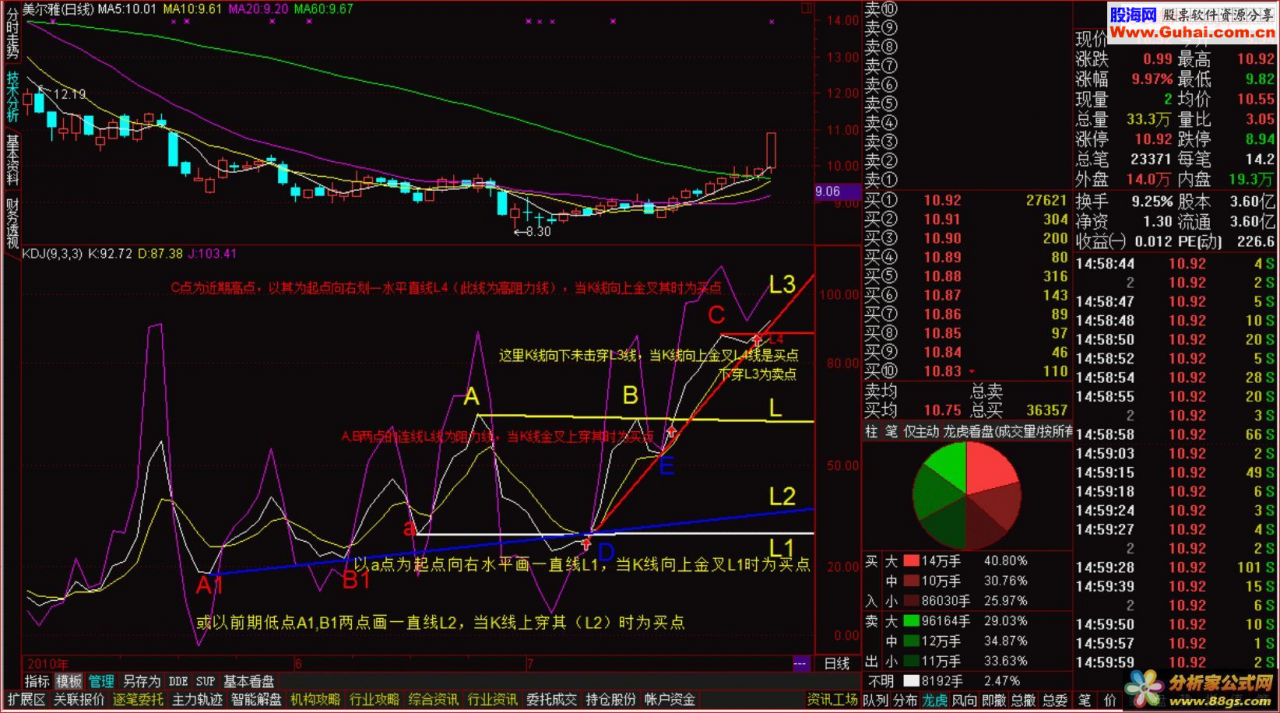Select the 队列 tab under the pie chart
The width and height of the screenshot is (1280, 713).
(x=875, y=700)
